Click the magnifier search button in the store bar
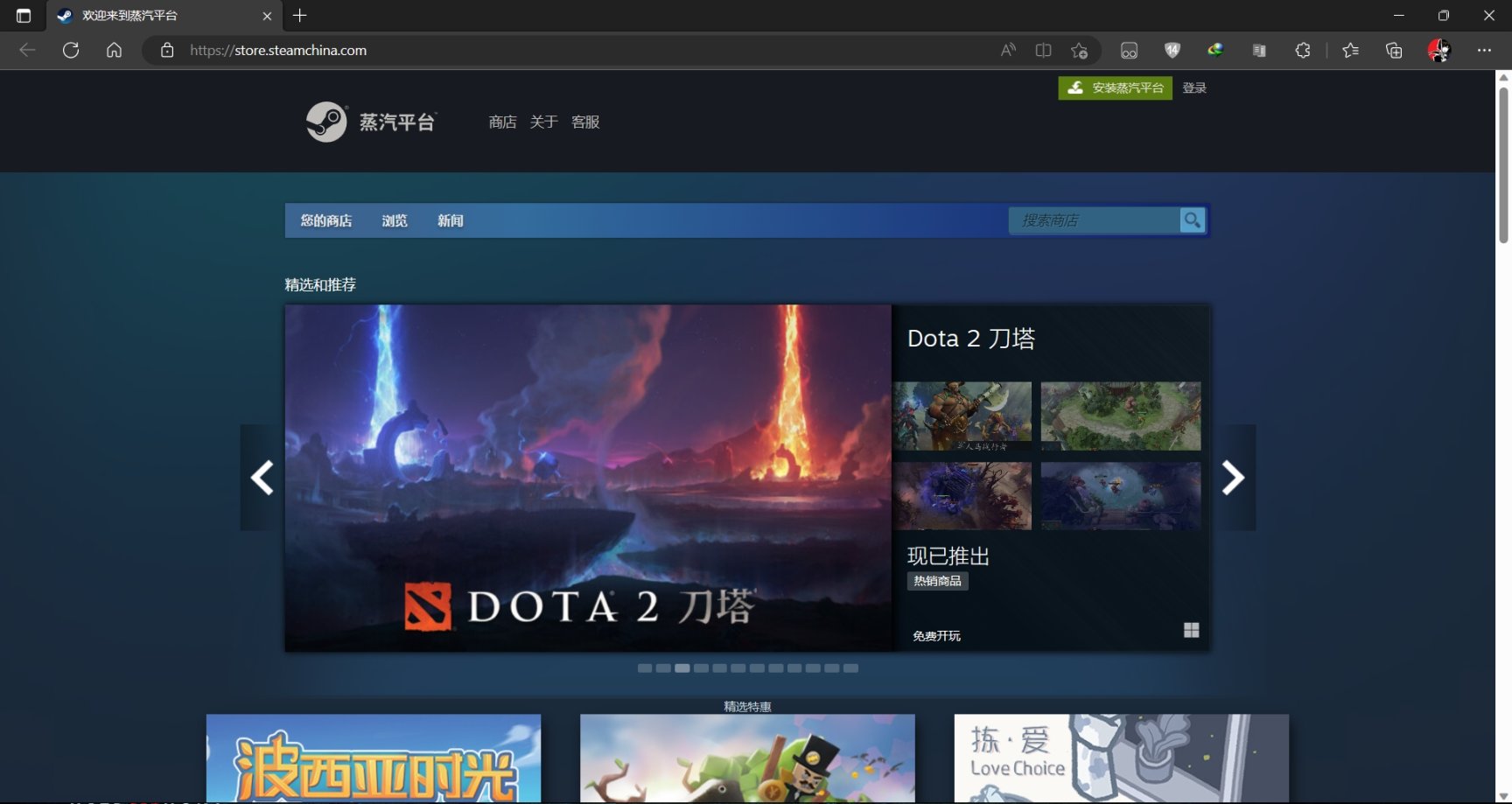Viewport: 1512px width, 804px height. 1193,220
